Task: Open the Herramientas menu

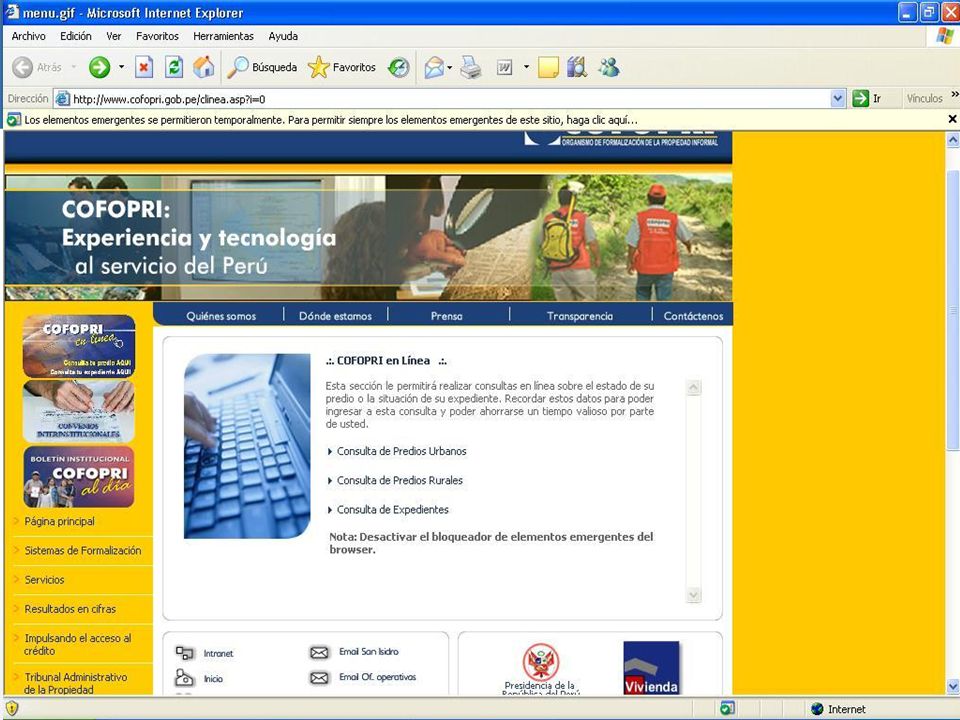Action: pyautogui.click(x=223, y=36)
